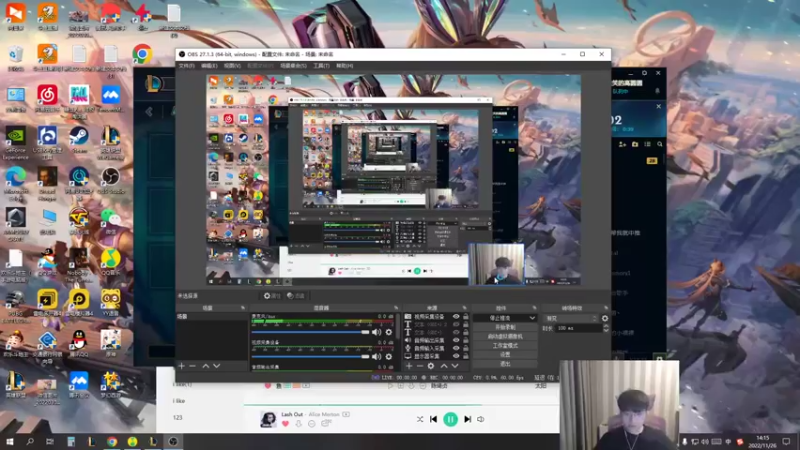Mute the second mixer track speaker icon
The image size is (800, 450).
tap(377, 357)
